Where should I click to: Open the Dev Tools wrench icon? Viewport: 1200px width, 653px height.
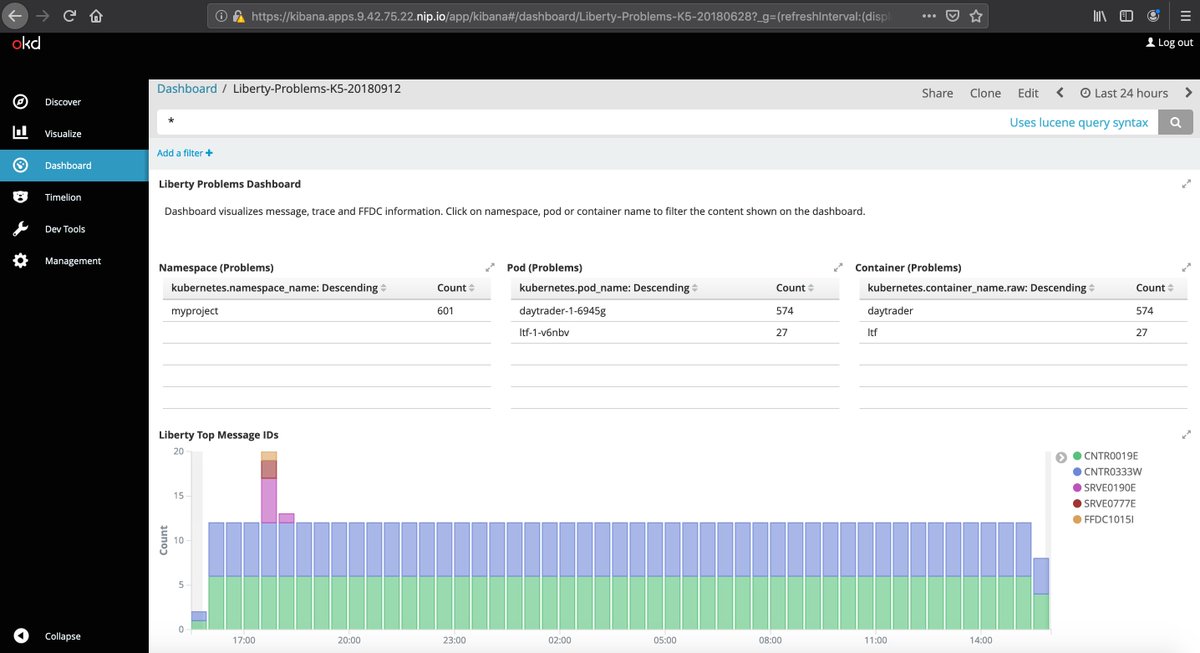[x=20, y=229]
